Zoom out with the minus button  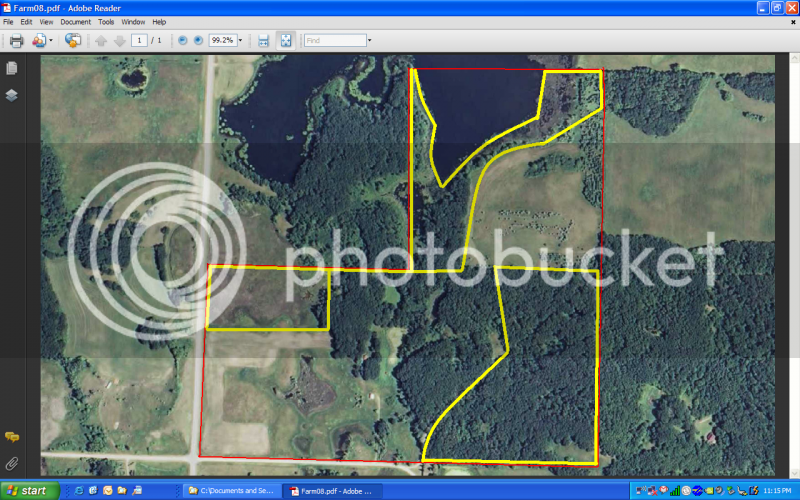(x=183, y=40)
